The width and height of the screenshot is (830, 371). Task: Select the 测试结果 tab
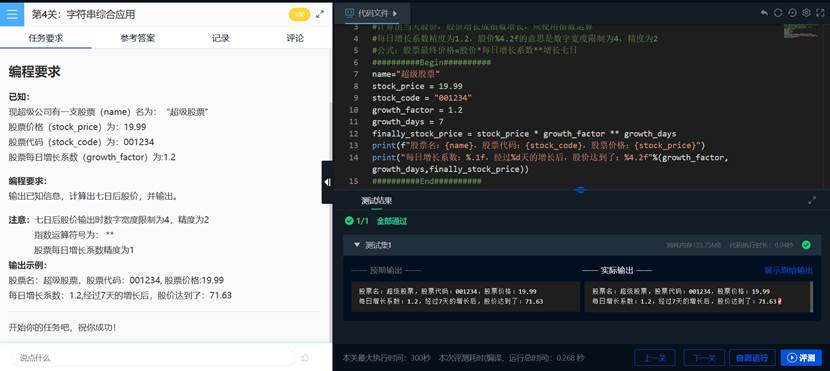[x=376, y=201]
